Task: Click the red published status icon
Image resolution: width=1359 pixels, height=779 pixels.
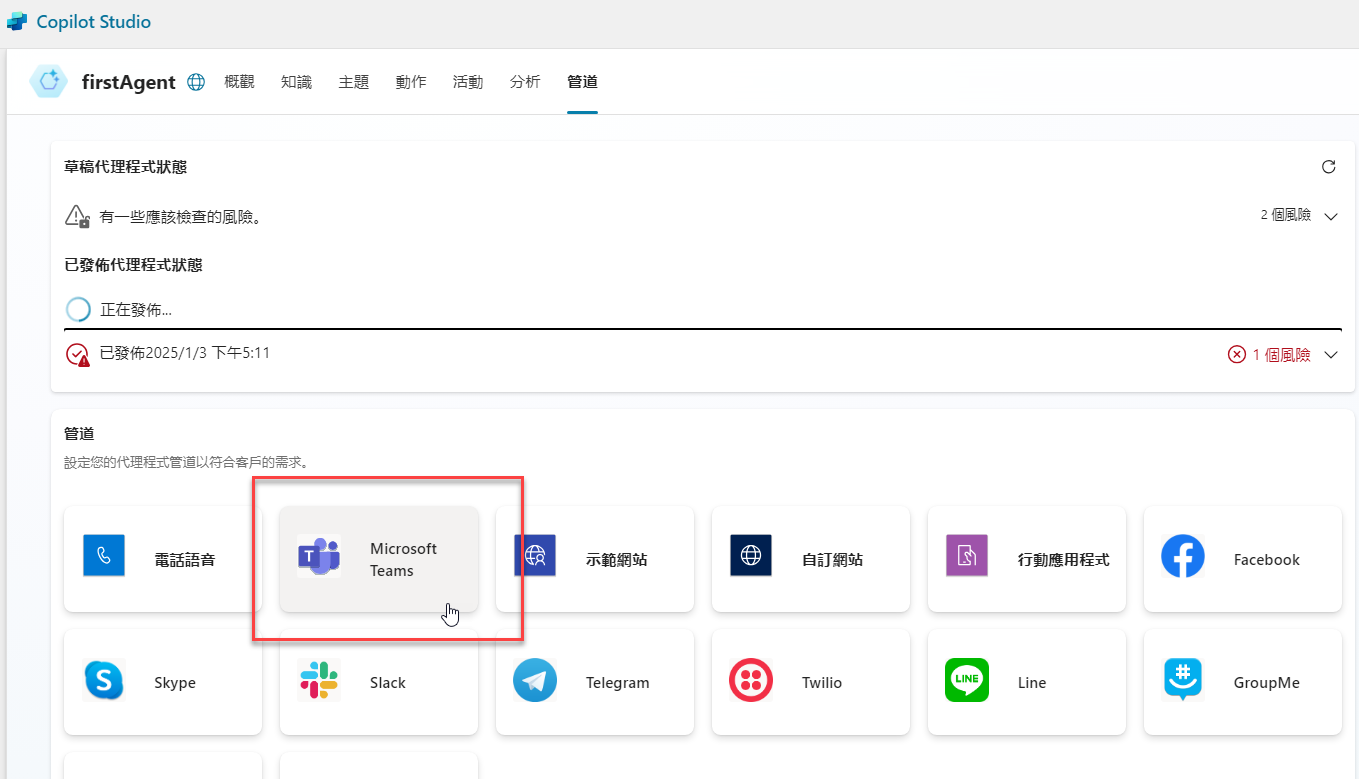Action: [x=77, y=354]
